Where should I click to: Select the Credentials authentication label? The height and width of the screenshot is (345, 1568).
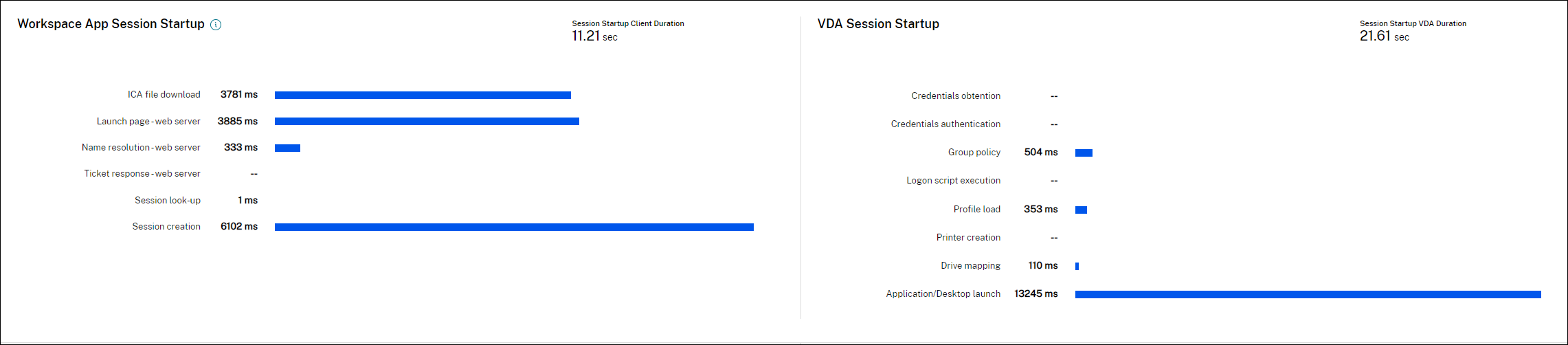[945, 124]
